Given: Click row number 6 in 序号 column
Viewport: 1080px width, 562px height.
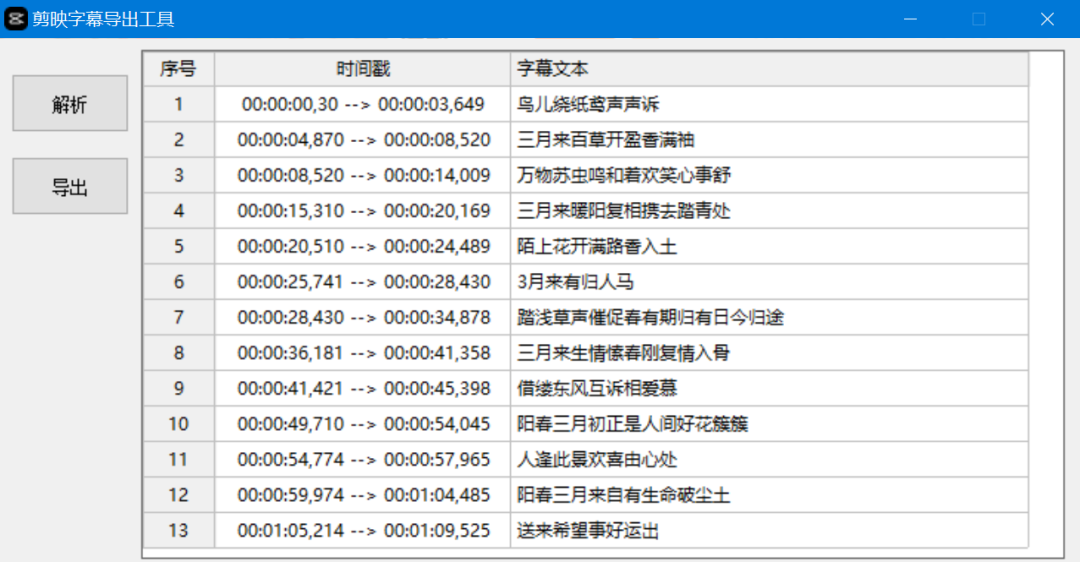Looking at the screenshot, I should 178,282.
